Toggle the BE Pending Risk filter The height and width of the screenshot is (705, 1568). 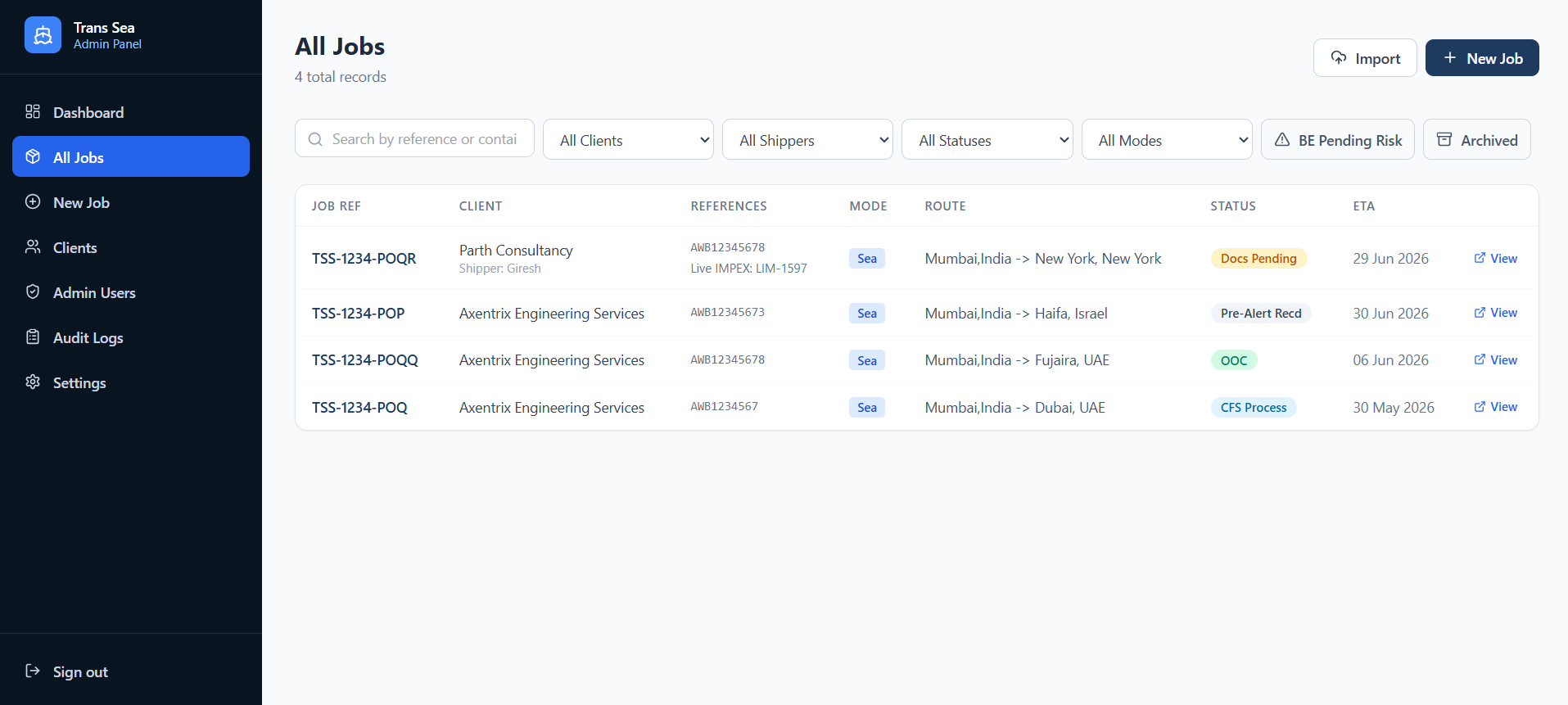[x=1338, y=139]
